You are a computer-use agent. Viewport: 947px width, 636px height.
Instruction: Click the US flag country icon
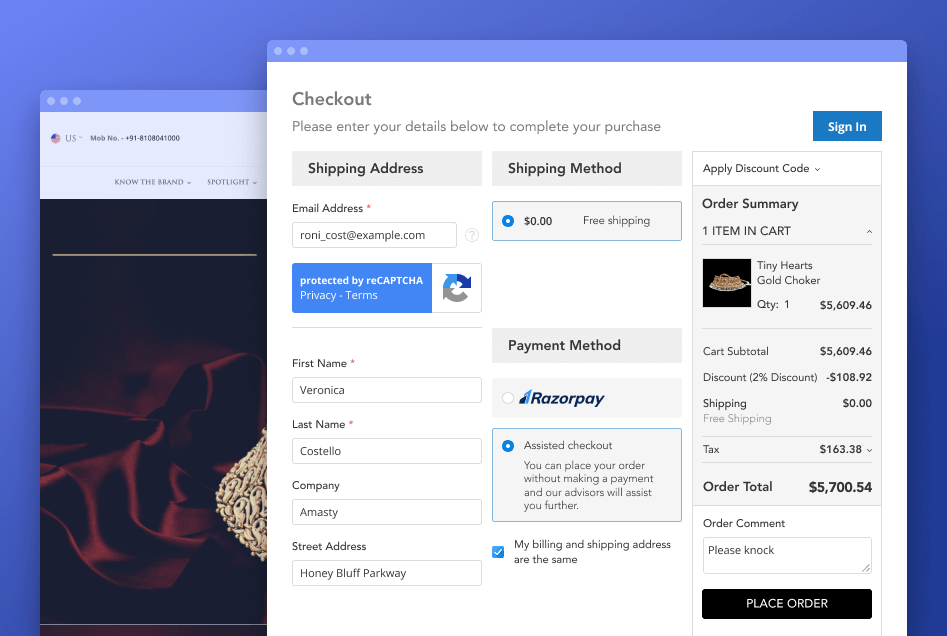click(x=56, y=138)
